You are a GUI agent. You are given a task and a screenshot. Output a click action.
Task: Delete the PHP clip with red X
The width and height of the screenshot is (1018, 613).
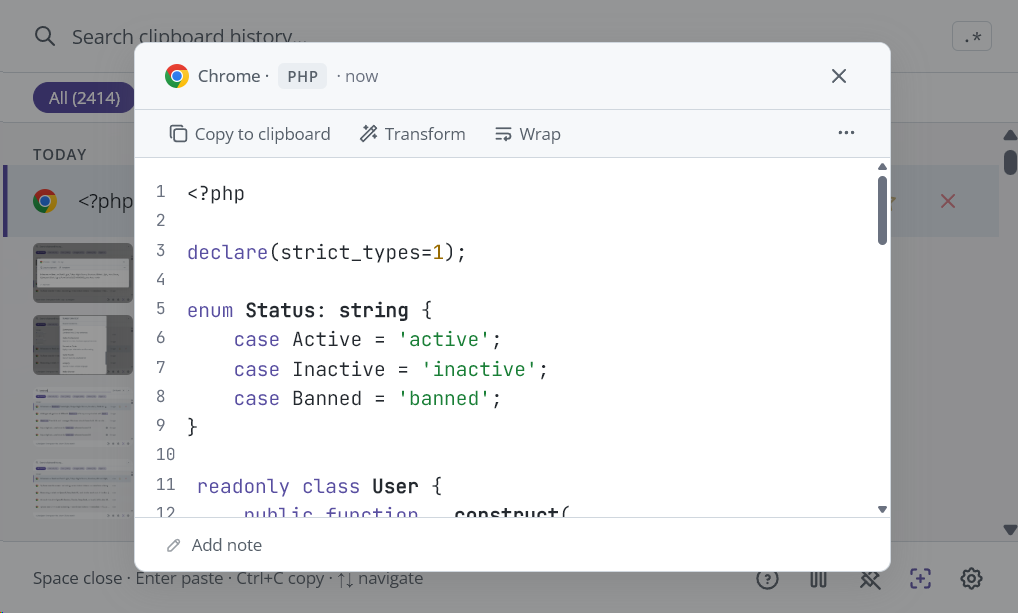tap(947, 201)
